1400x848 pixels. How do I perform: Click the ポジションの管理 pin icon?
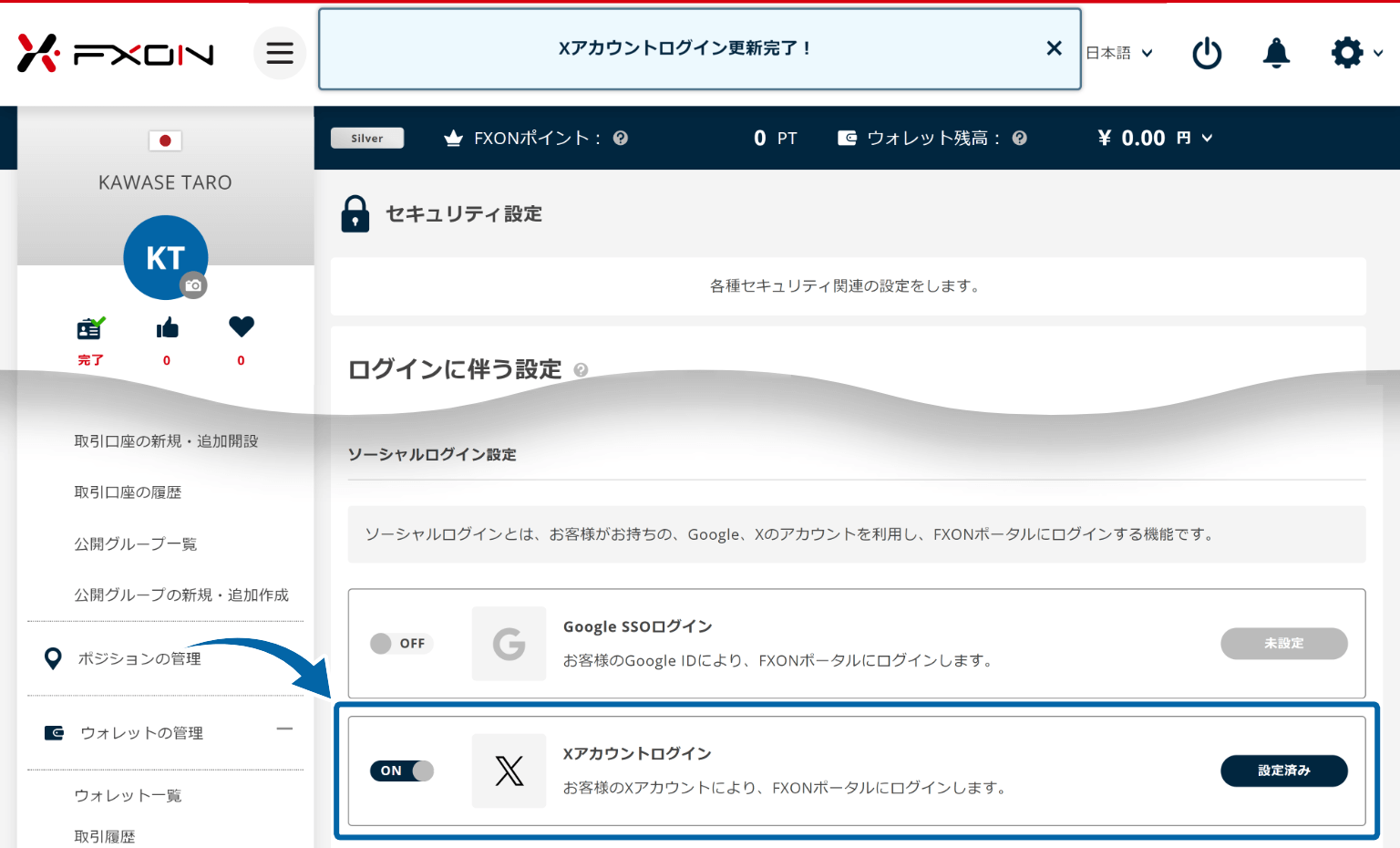[53, 658]
